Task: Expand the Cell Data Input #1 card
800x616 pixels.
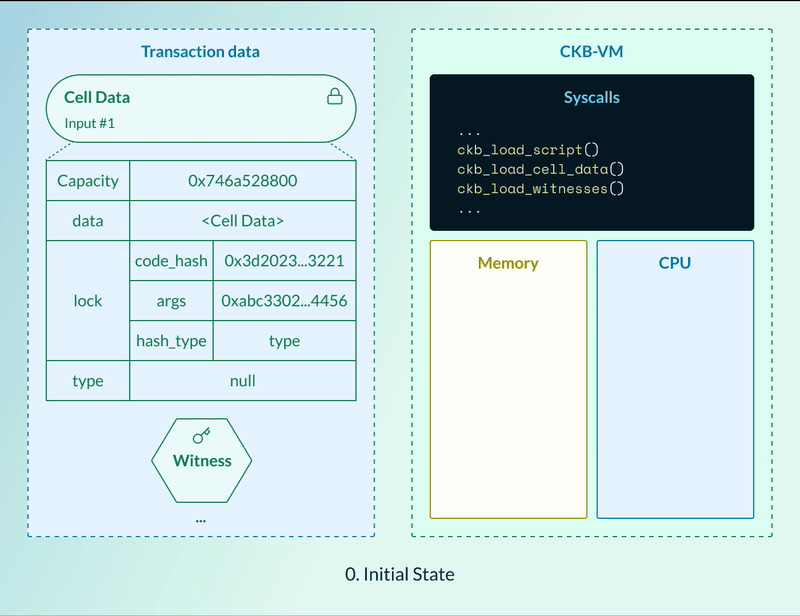Action: [201, 108]
